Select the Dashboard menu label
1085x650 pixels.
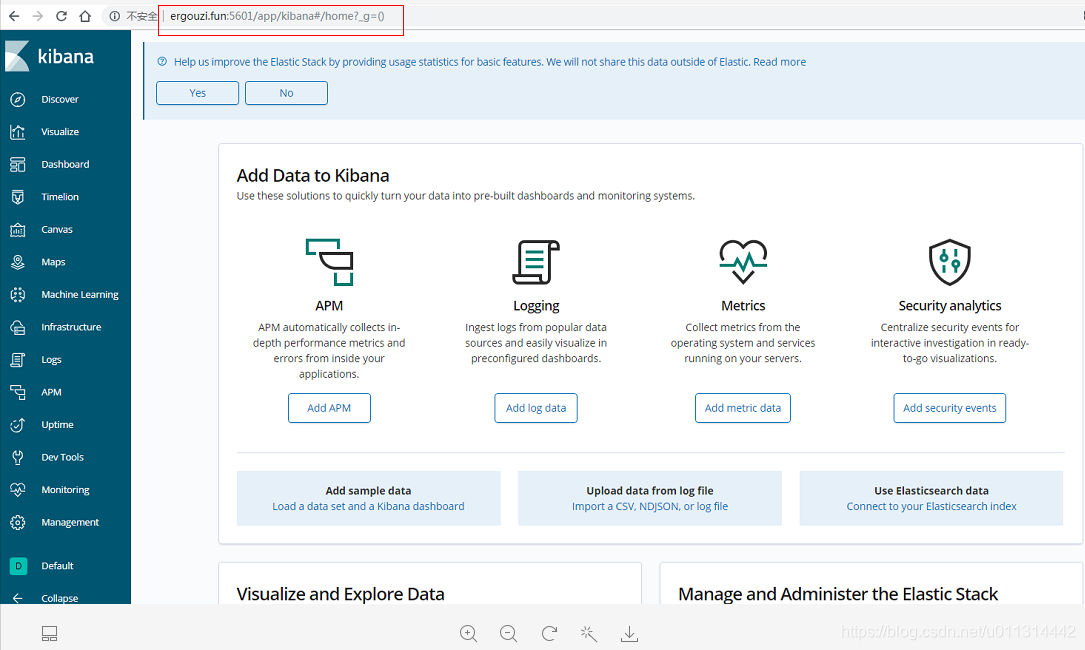coord(65,165)
